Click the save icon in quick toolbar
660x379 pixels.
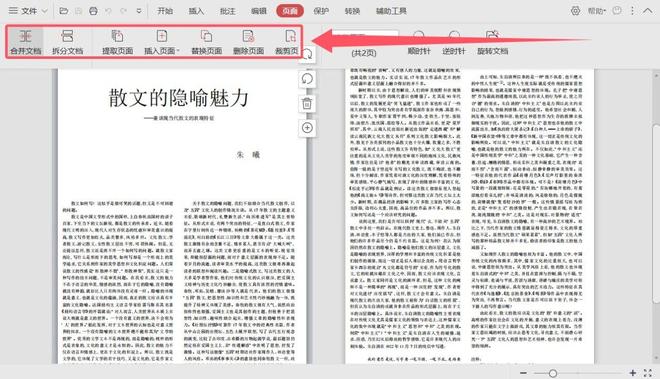tap(79, 11)
